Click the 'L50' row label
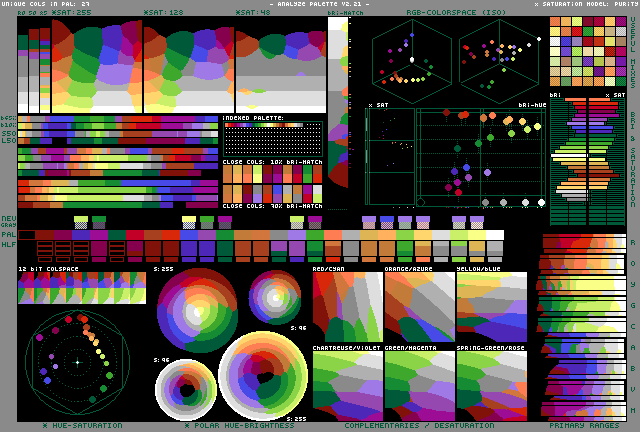 point(9,141)
